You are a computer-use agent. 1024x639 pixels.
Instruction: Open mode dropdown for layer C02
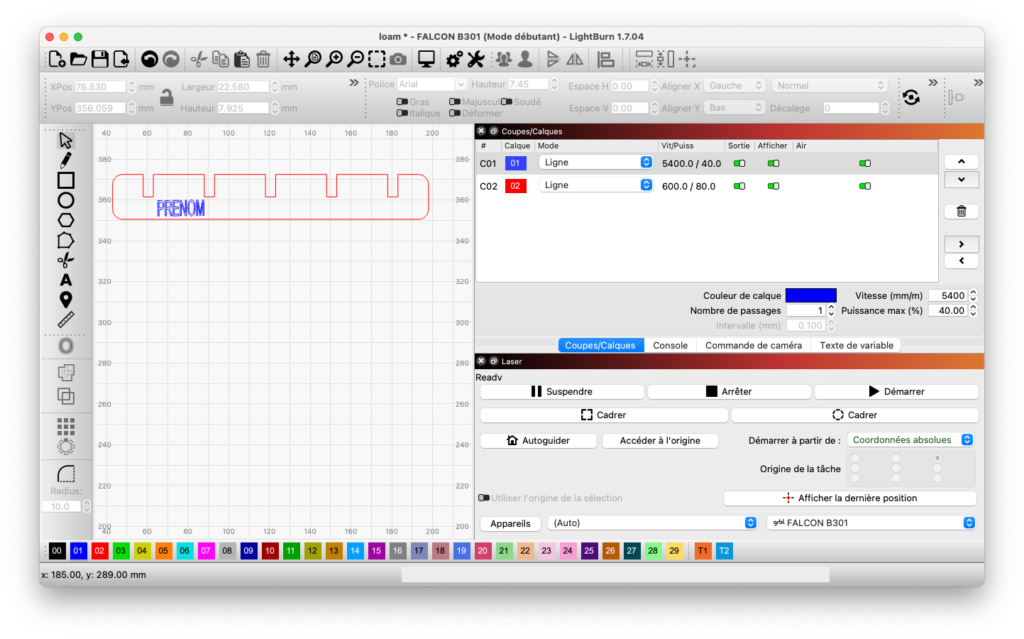pos(595,185)
